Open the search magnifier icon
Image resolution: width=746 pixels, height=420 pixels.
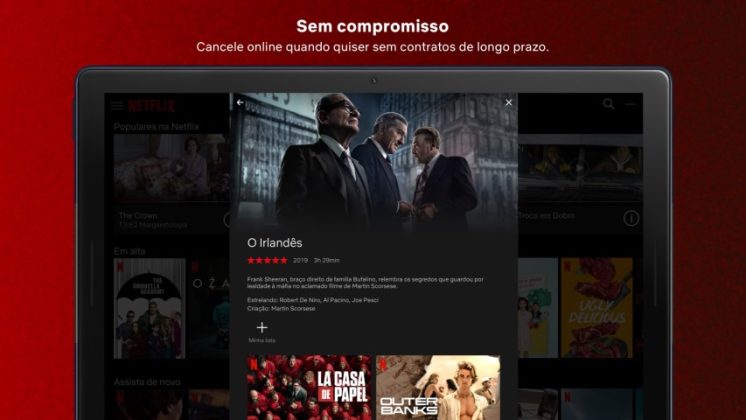[608, 104]
